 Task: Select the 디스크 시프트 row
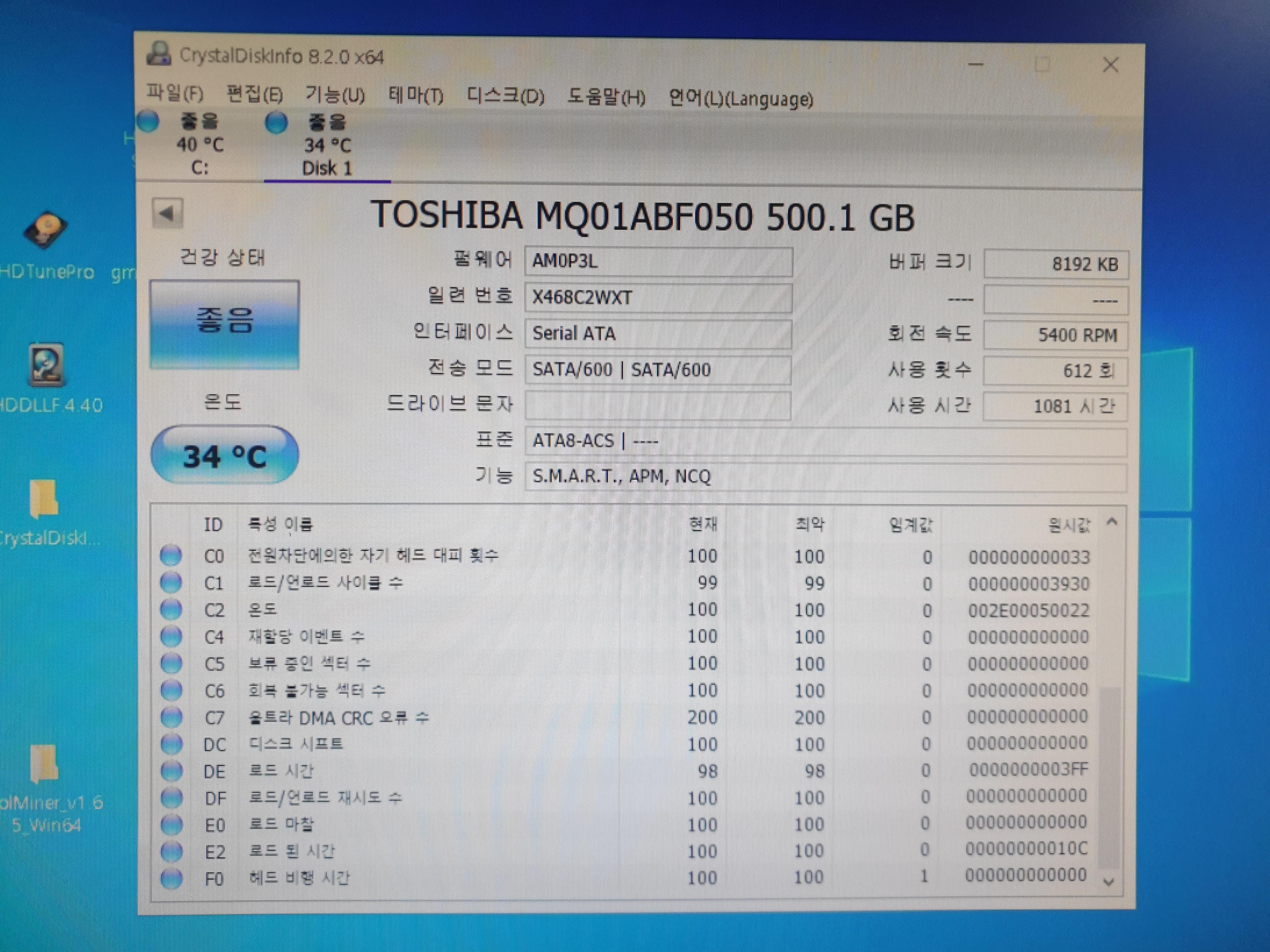(625, 744)
